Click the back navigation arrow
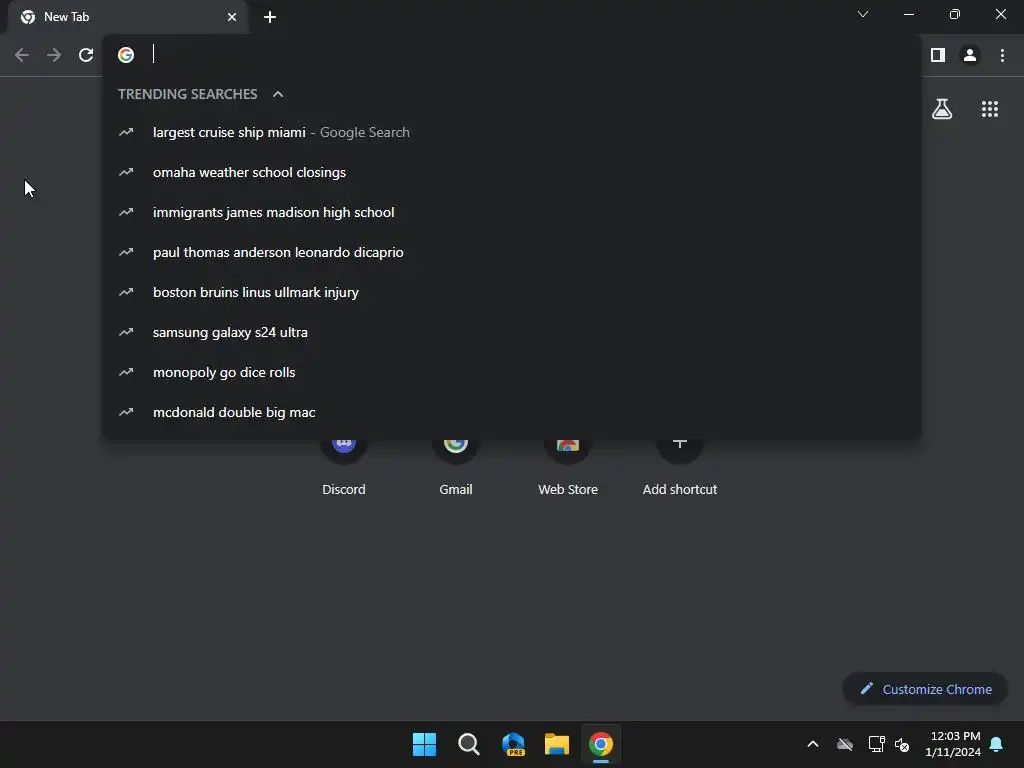1024x768 pixels. [22, 55]
